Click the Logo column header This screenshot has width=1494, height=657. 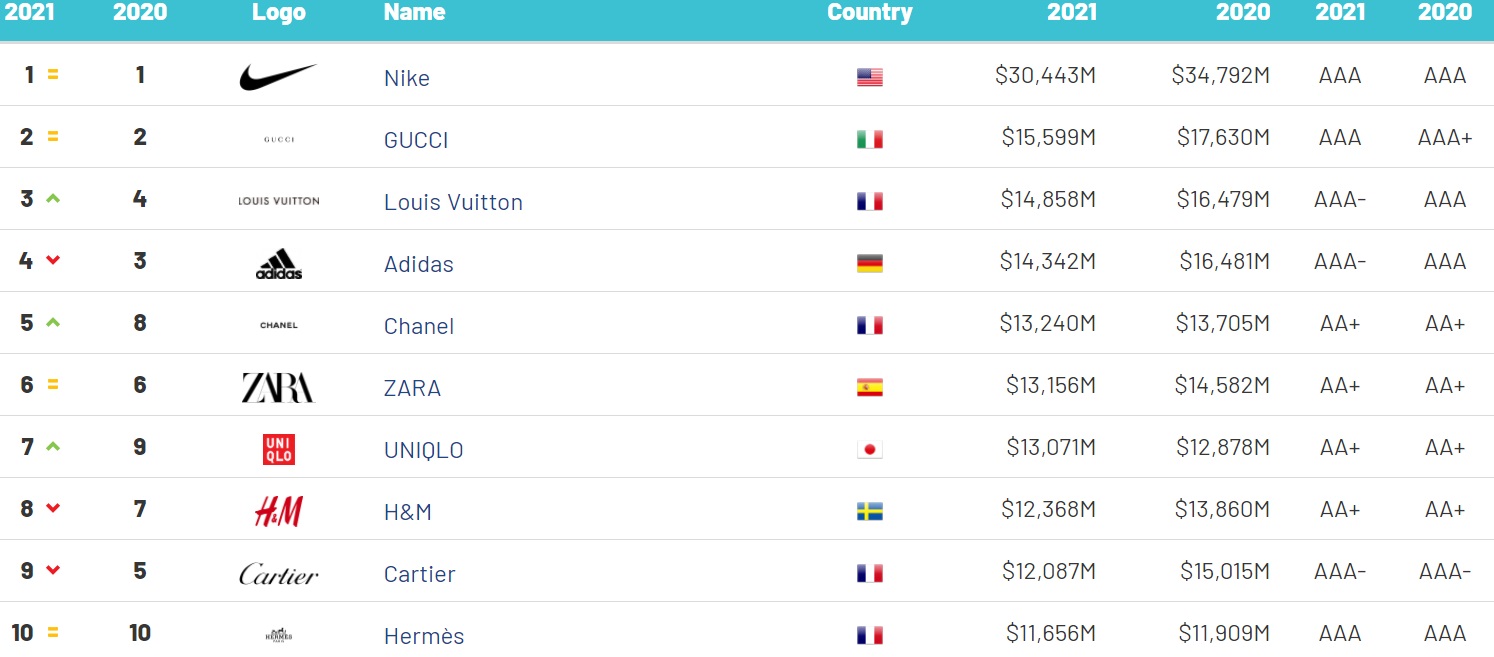[279, 12]
